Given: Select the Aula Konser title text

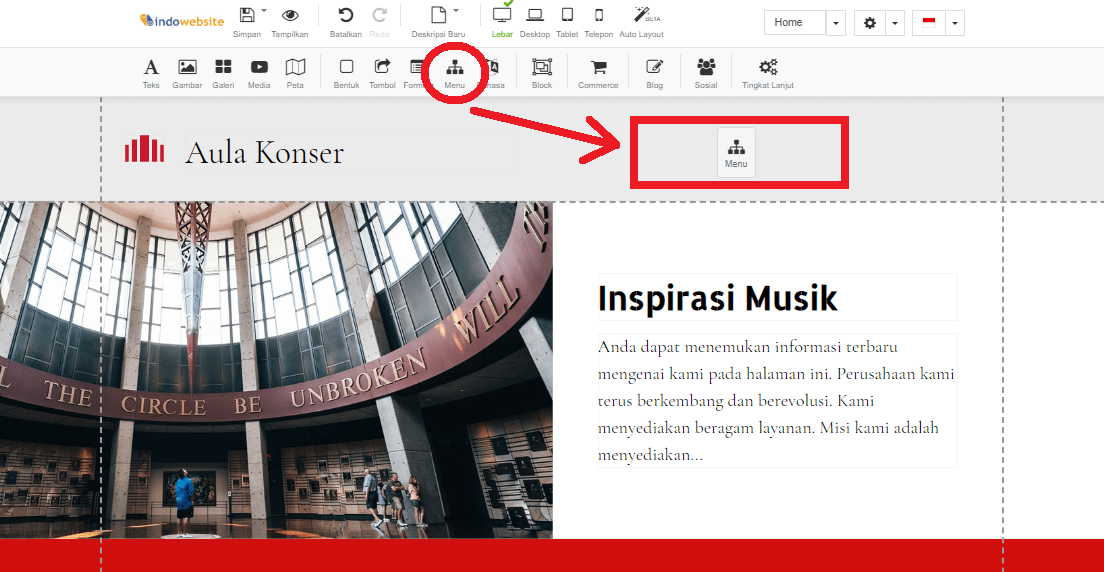Looking at the screenshot, I should coord(264,152).
